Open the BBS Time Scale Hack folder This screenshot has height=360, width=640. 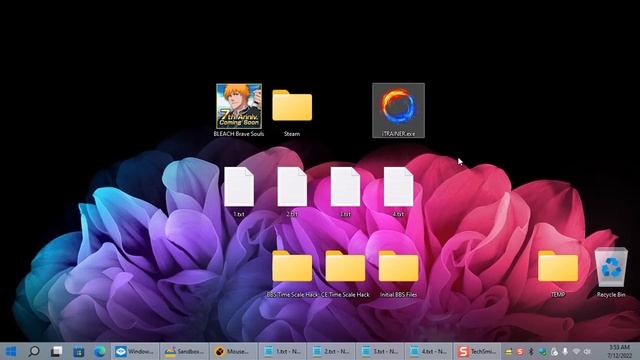coord(292,274)
